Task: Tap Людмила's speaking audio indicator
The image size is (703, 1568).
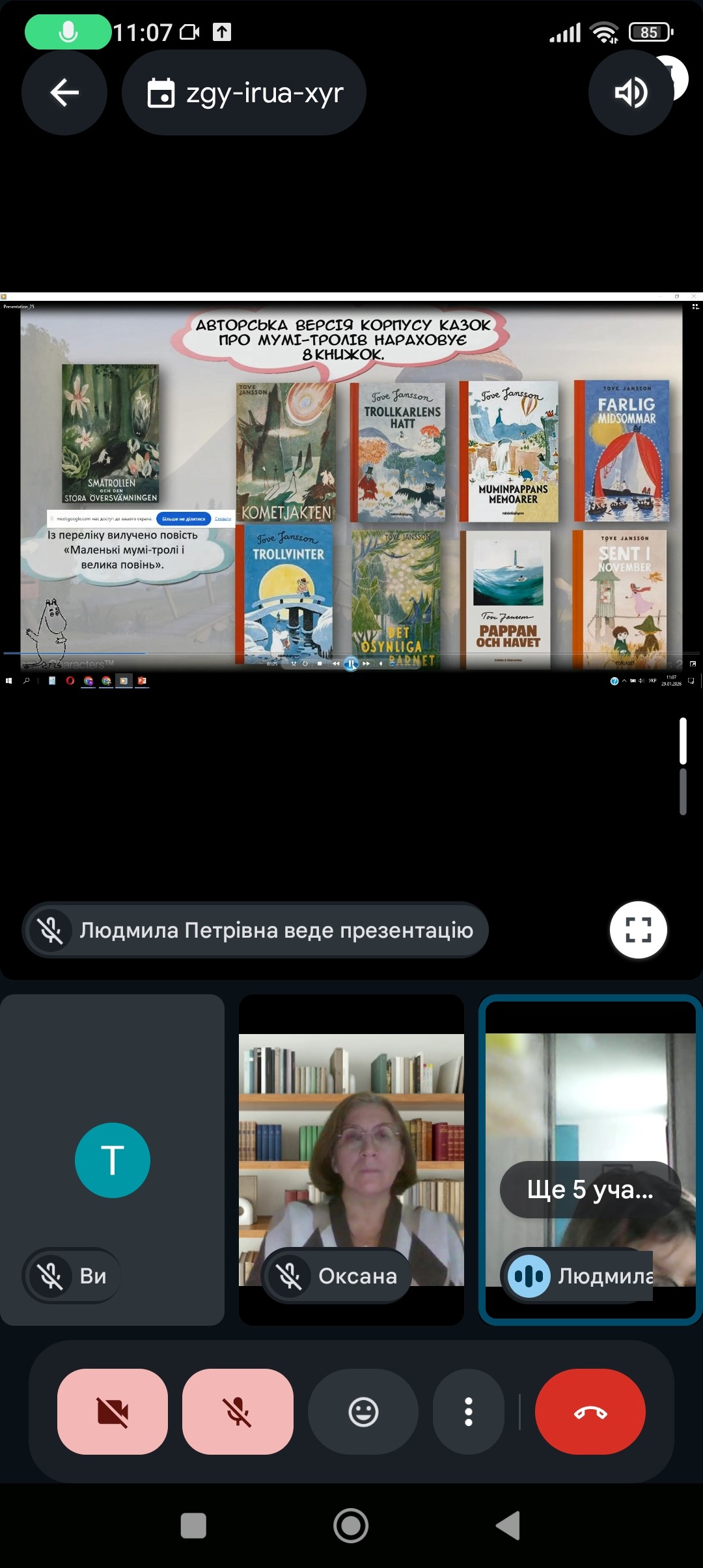Action: [529, 1276]
